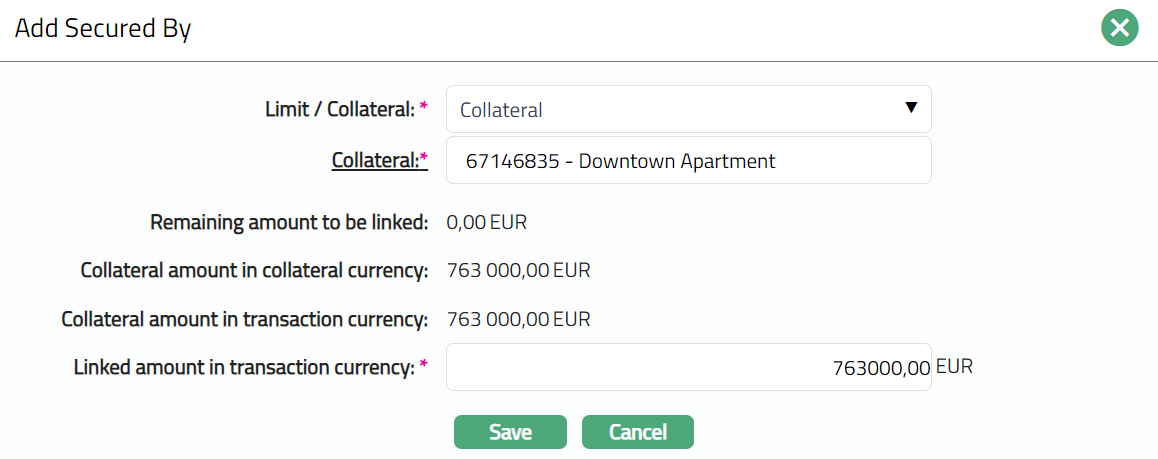Click Collateral amount in collateral currency label
This screenshot has height=459, width=1158.
(254, 270)
